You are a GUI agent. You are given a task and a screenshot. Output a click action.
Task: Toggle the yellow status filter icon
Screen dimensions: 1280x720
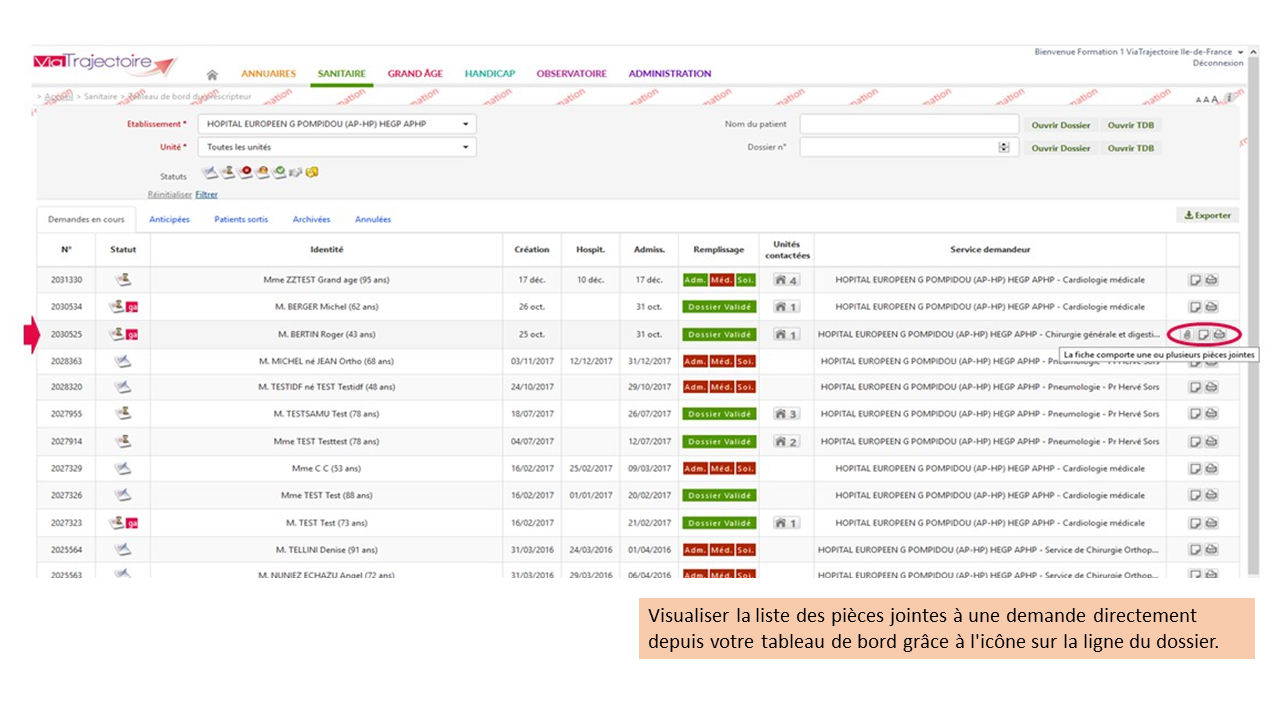pos(312,172)
